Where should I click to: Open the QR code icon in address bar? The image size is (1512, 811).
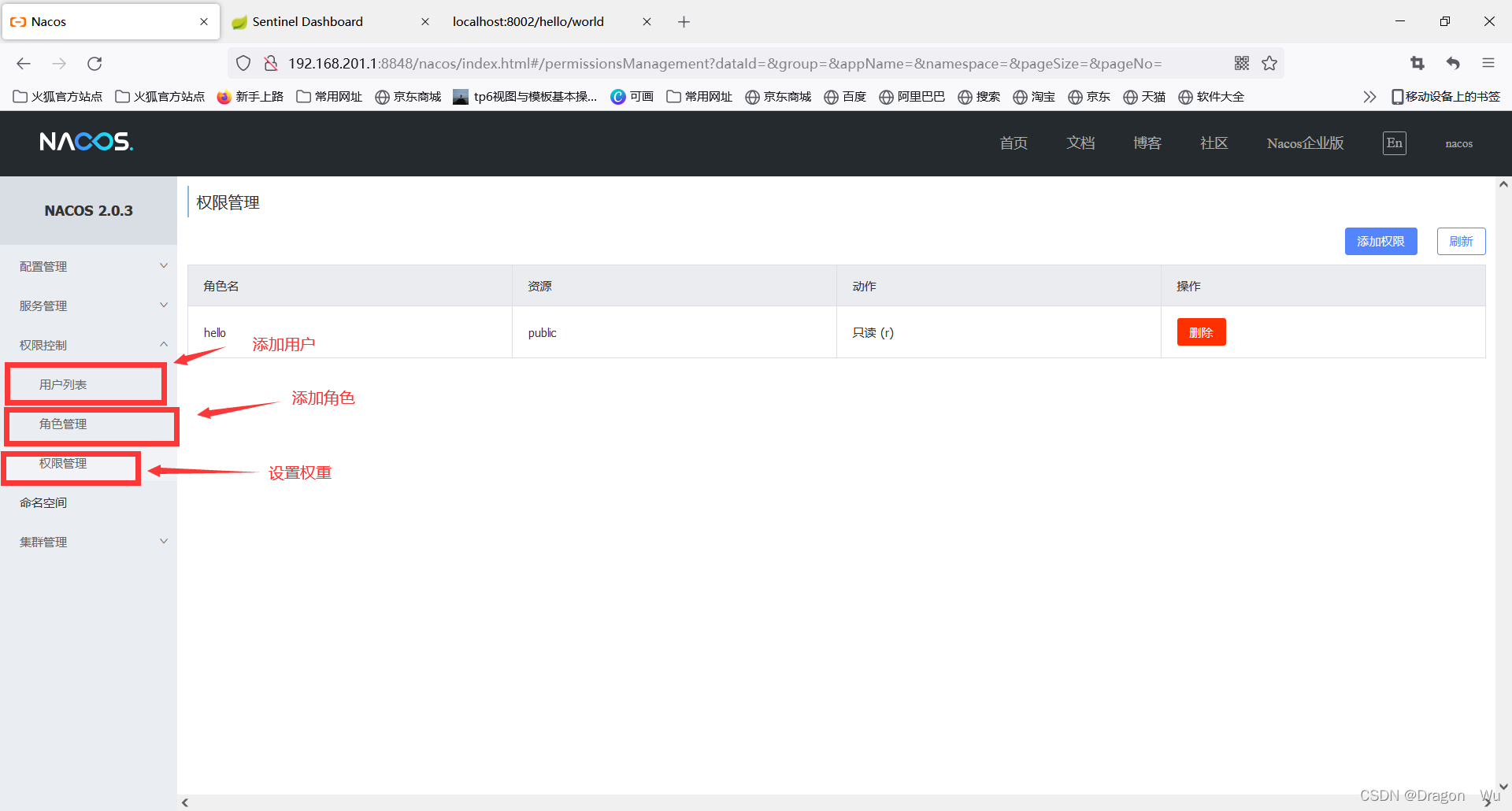point(1242,64)
